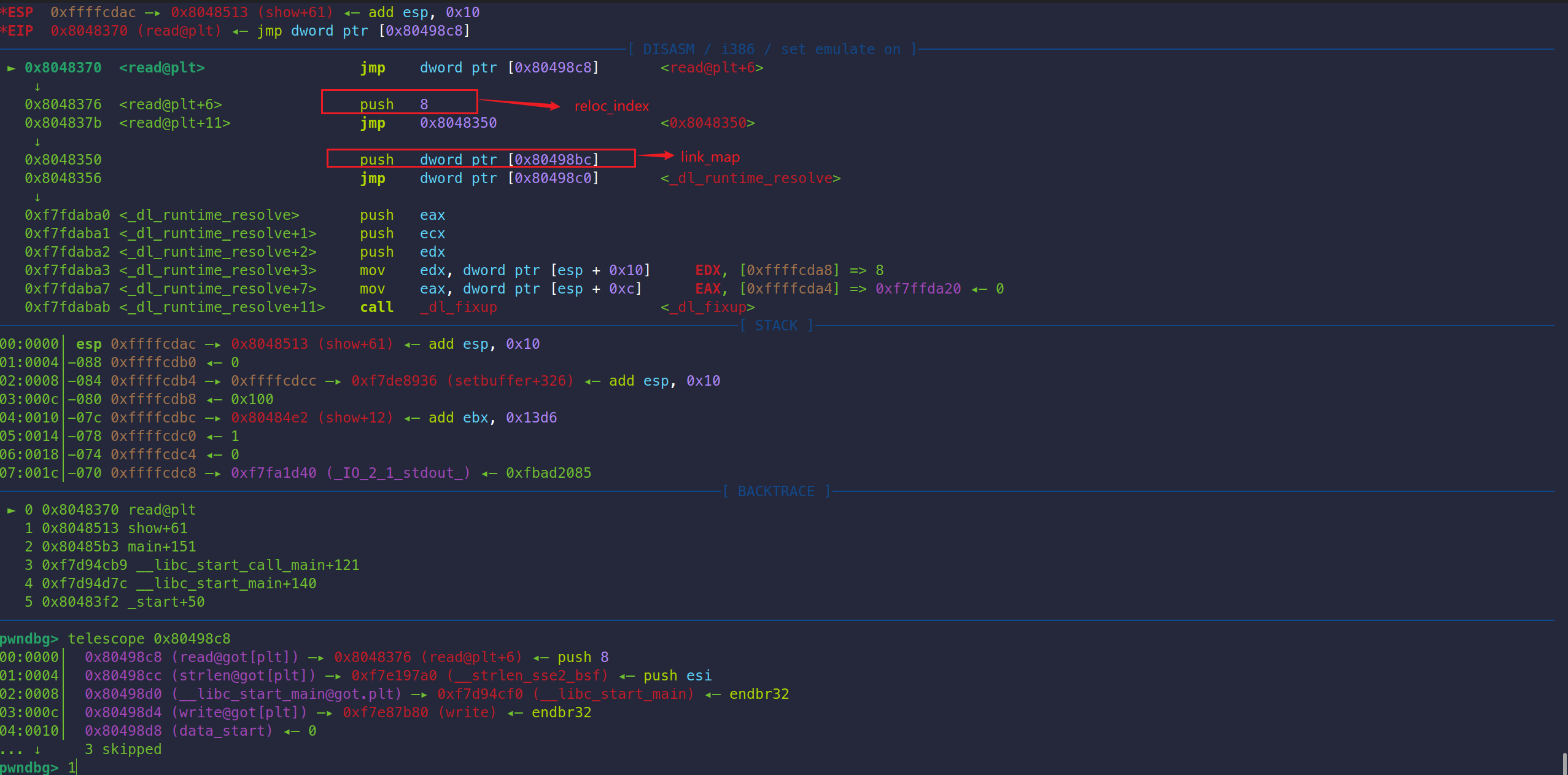This screenshot has width=1568, height=775.
Task: Click the red box around push 8
Action: point(399,102)
